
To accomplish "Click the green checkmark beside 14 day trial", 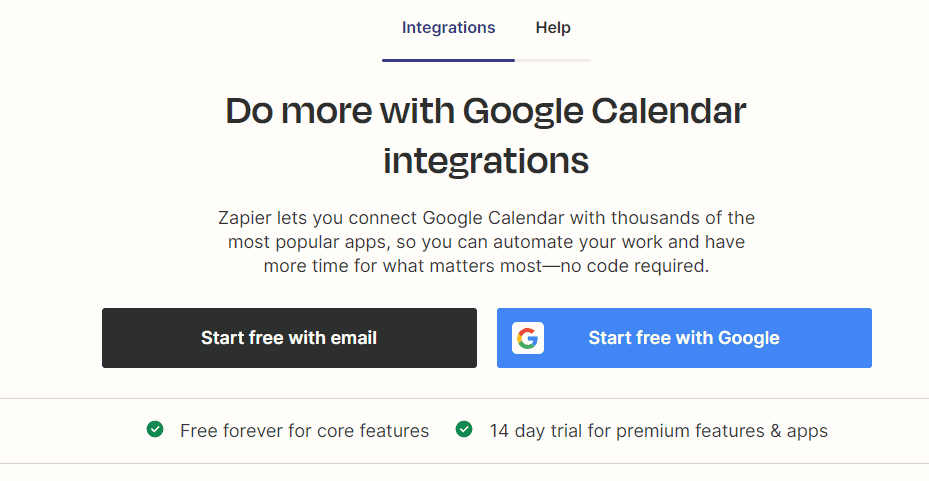I will [x=464, y=430].
